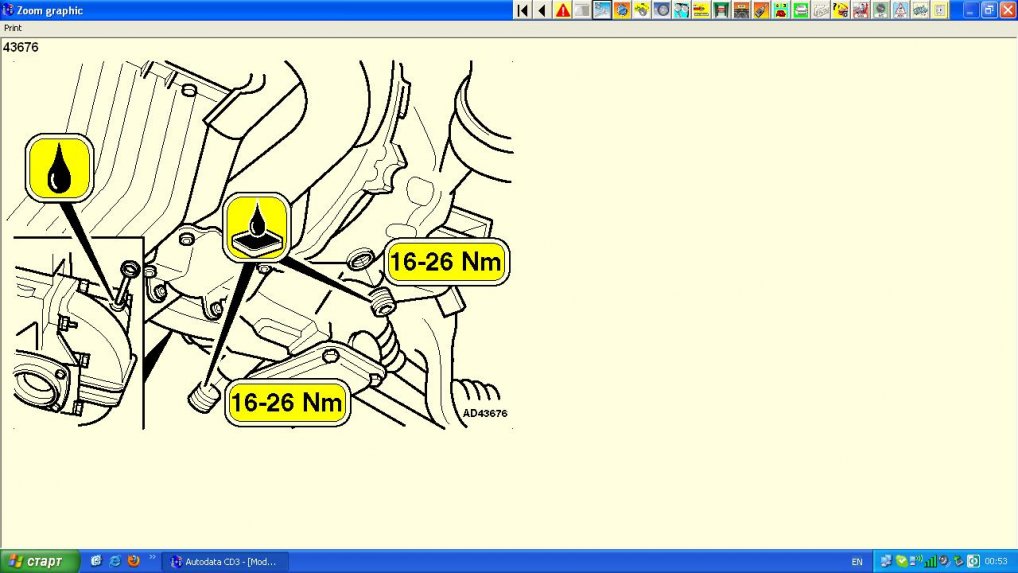
Task: Open the Print menu
Action: point(13,28)
